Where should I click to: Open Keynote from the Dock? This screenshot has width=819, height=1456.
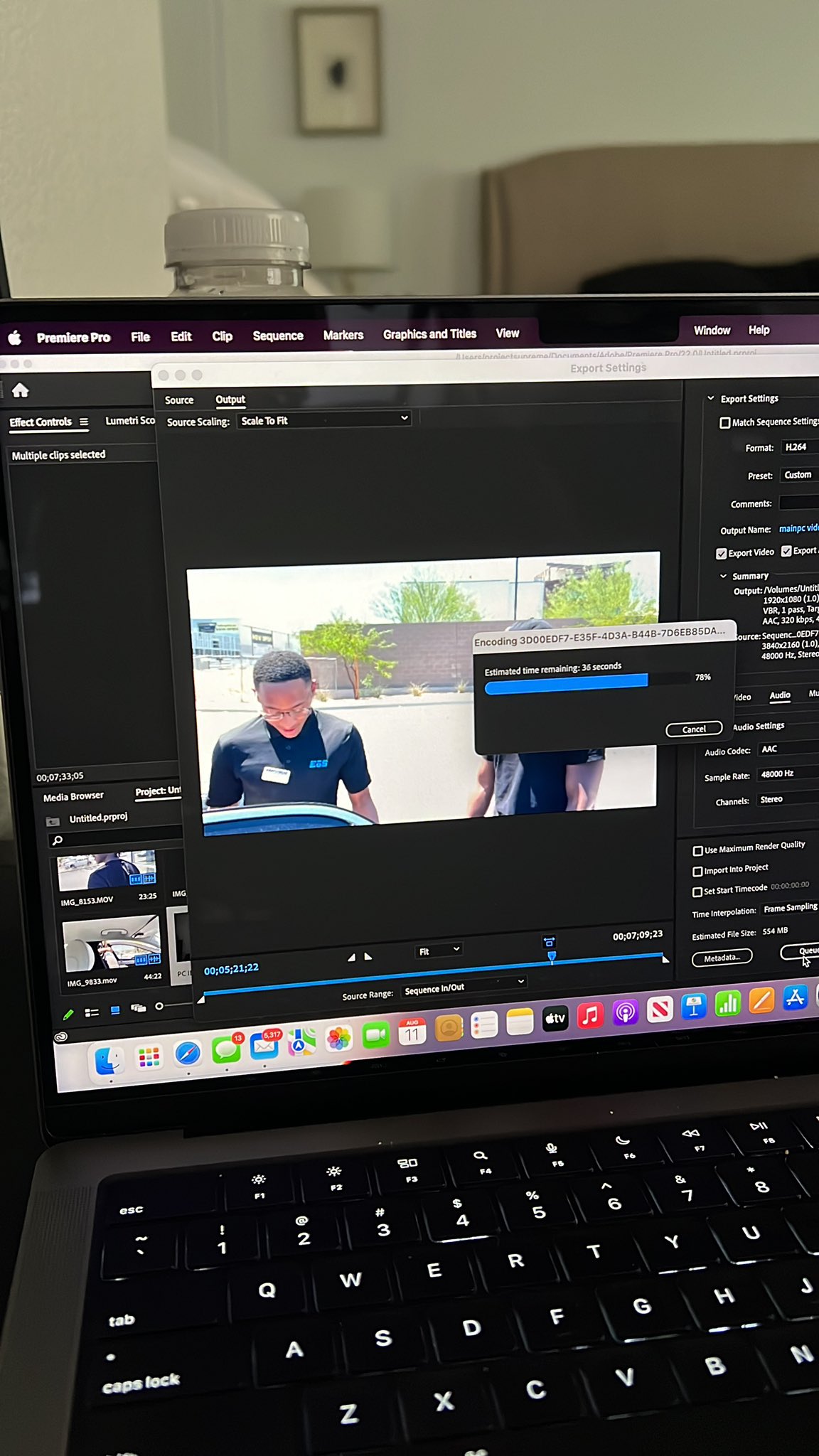693,1006
